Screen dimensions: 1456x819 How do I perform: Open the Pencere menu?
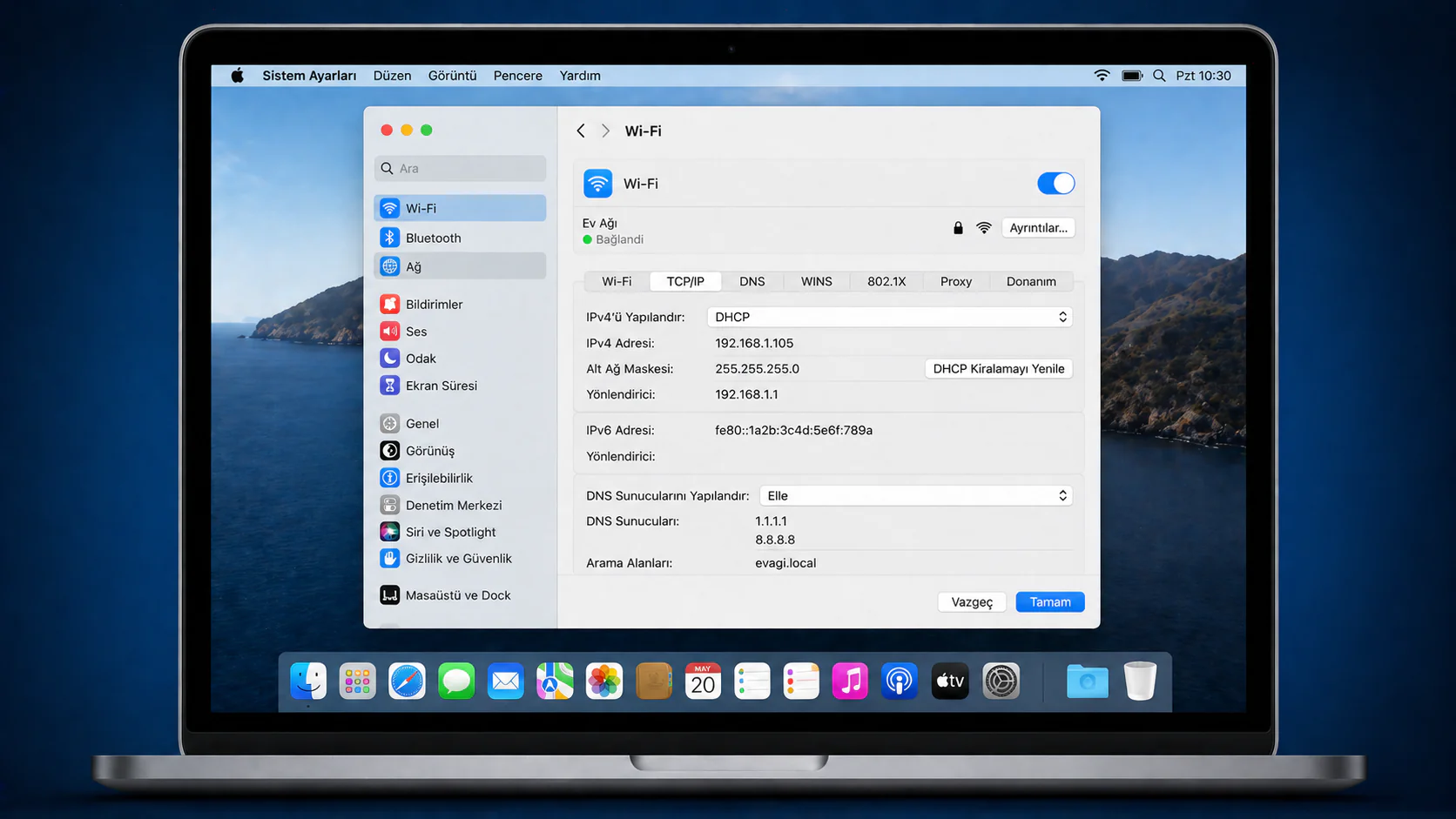[x=517, y=76]
